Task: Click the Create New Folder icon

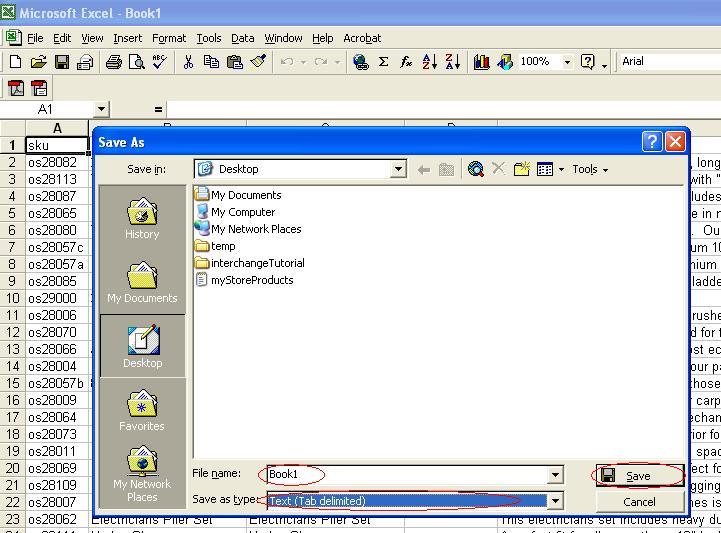Action: pyautogui.click(x=521, y=169)
